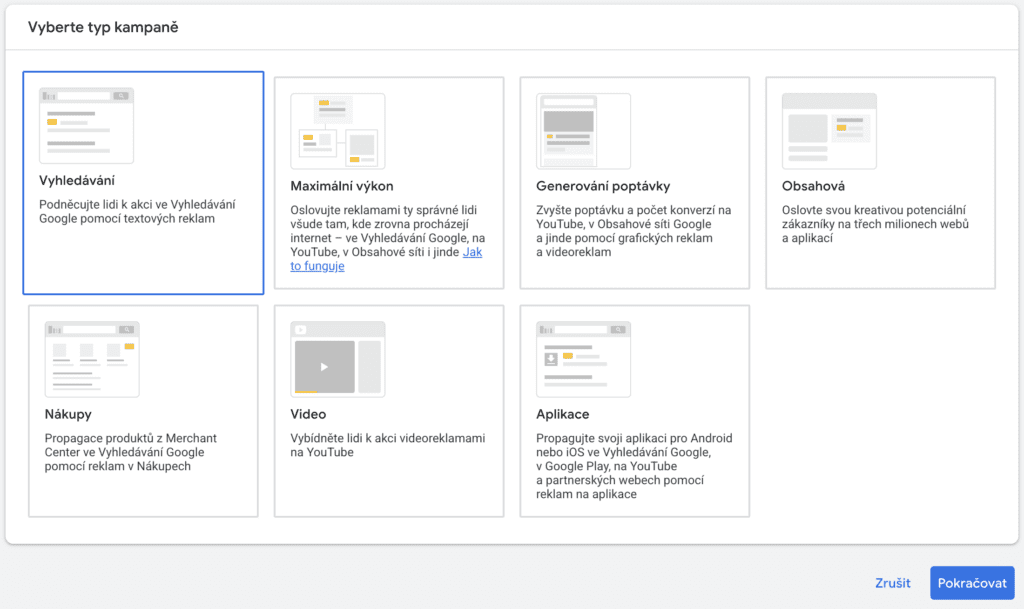Click the Nákupy description about Merchant Center
The width and height of the screenshot is (1024, 609).
(131, 452)
